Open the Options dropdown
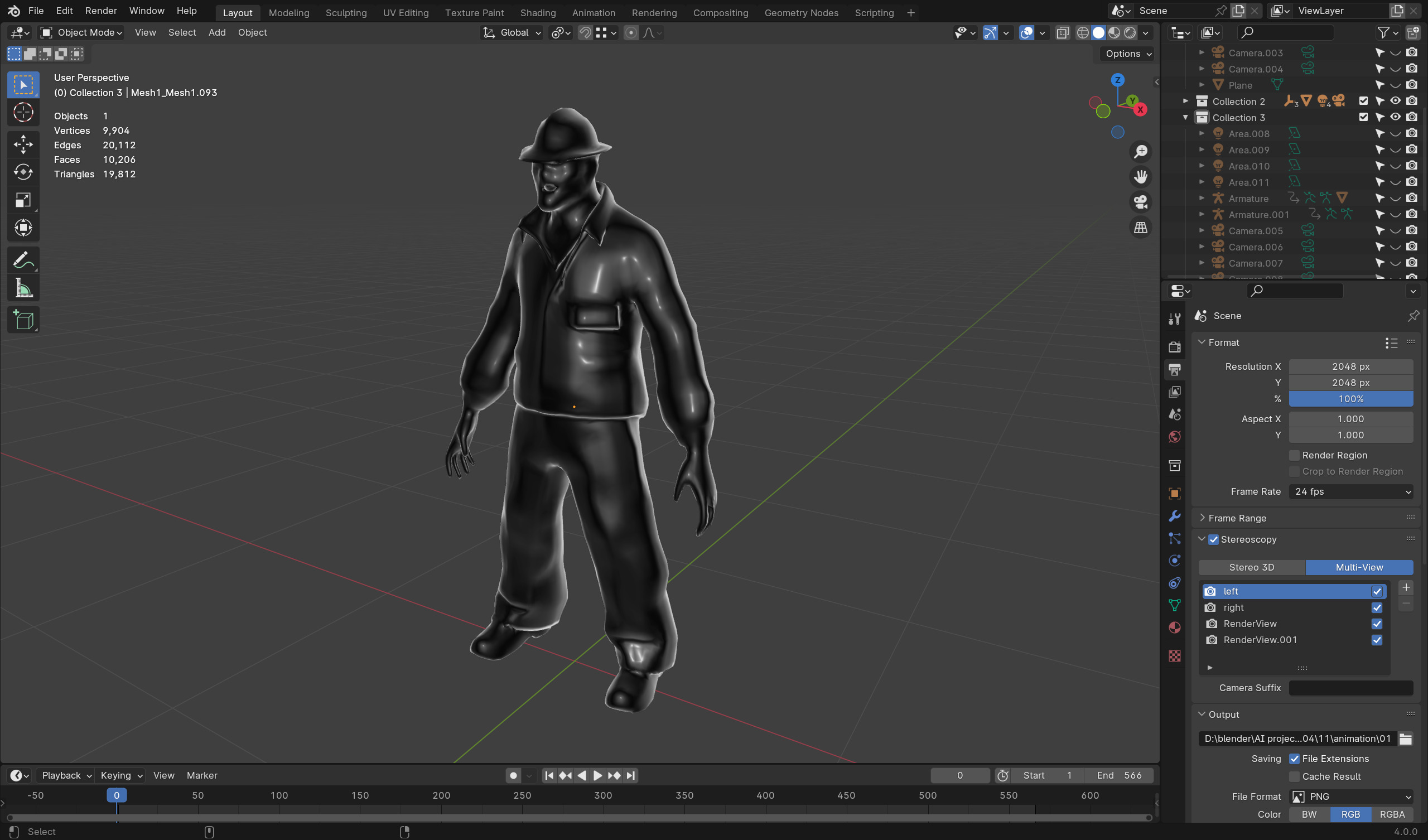1428x840 pixels. (x=1127, y=54)
